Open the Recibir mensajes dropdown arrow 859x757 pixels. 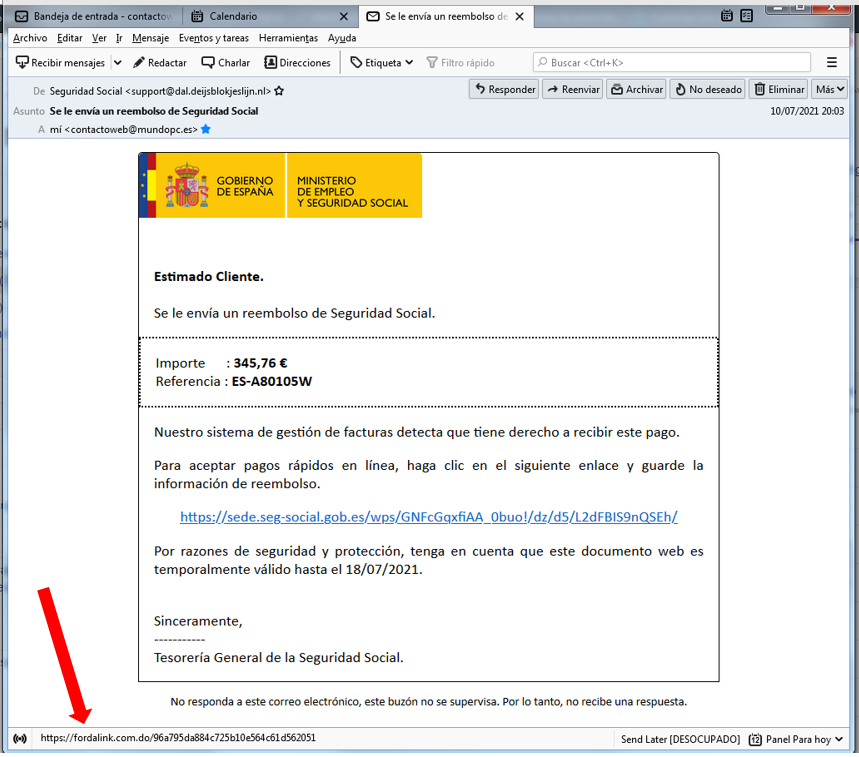point(117,62)
